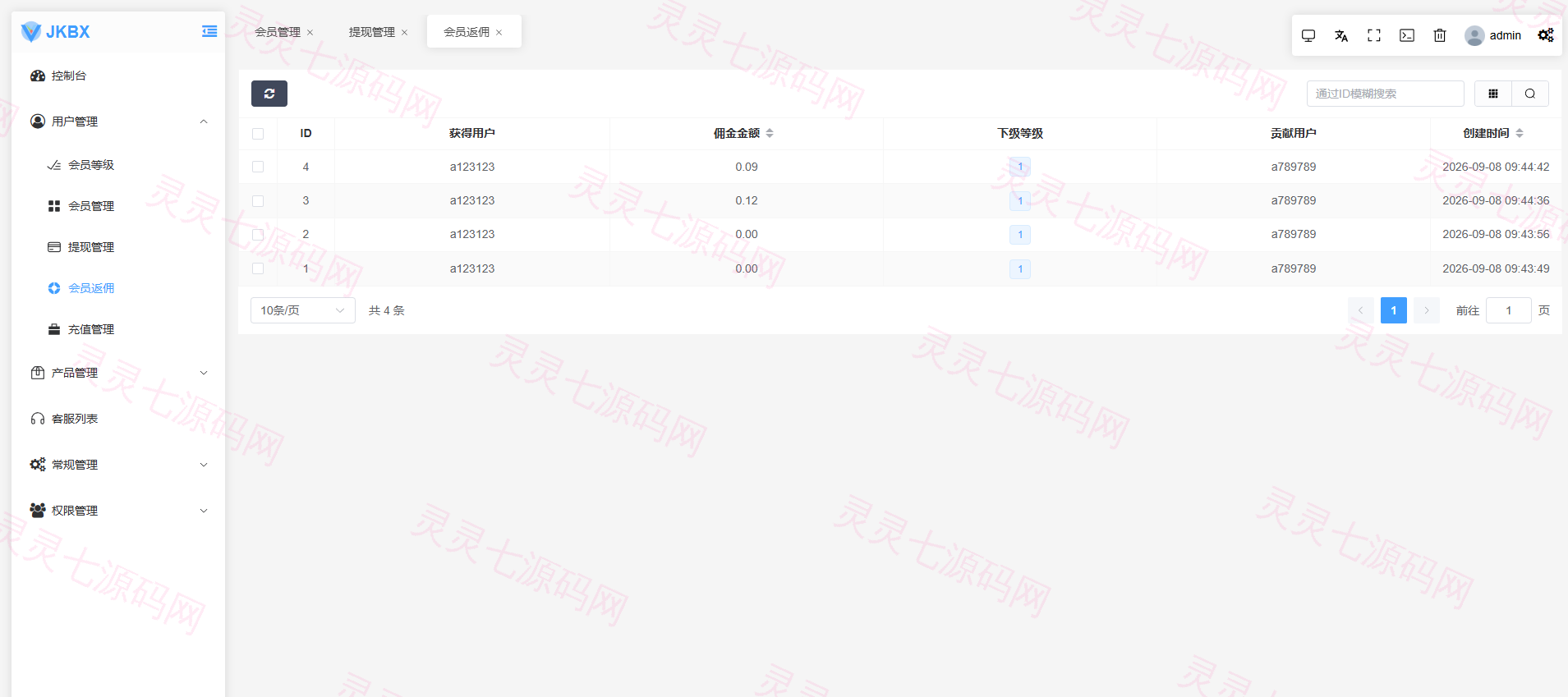This screenshot has height=697, width=1568.
Task: Select page 1 in pagination
Action: coord(1394,310)
